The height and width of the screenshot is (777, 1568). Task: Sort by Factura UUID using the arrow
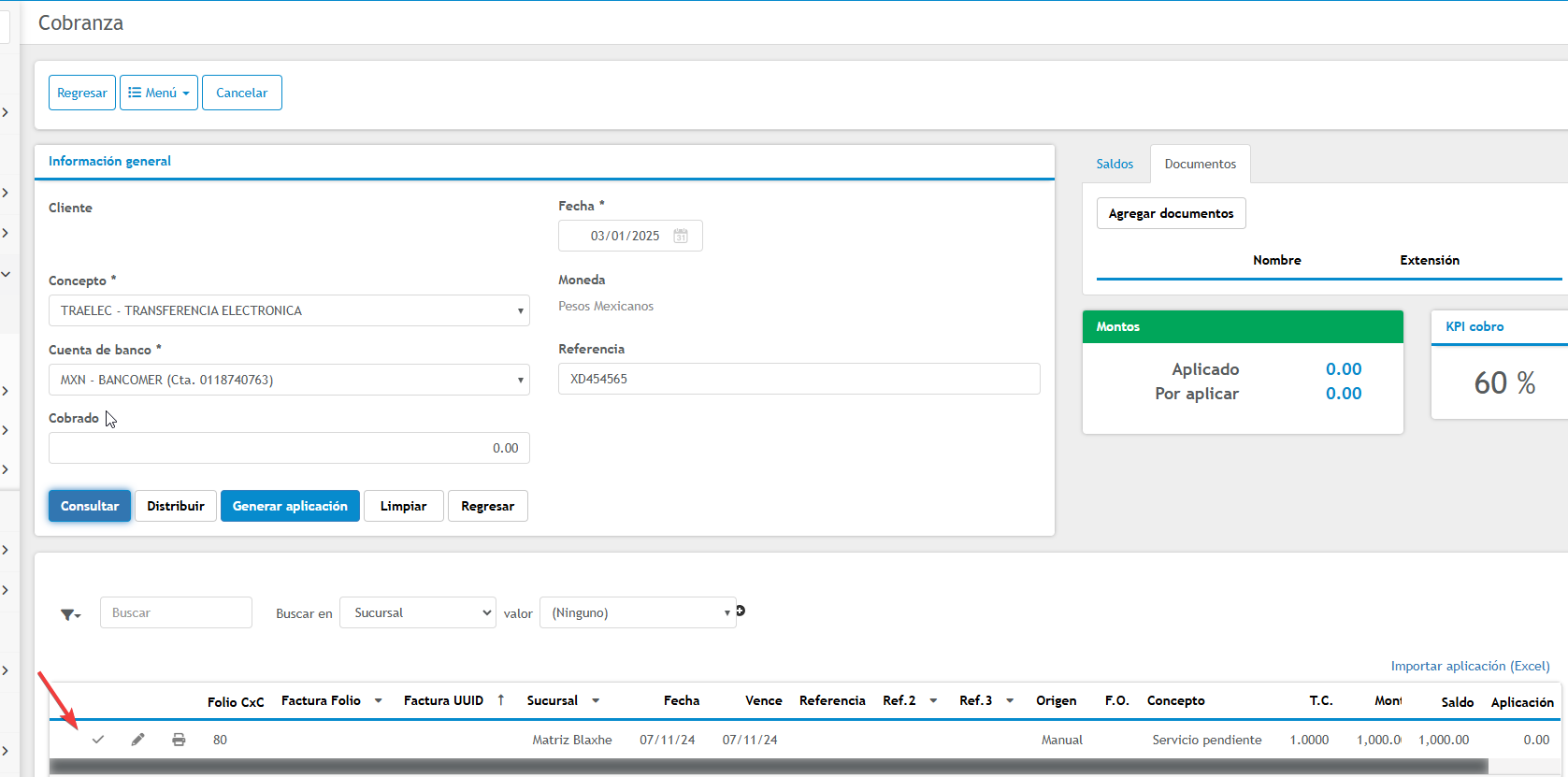tap(501, 699)
